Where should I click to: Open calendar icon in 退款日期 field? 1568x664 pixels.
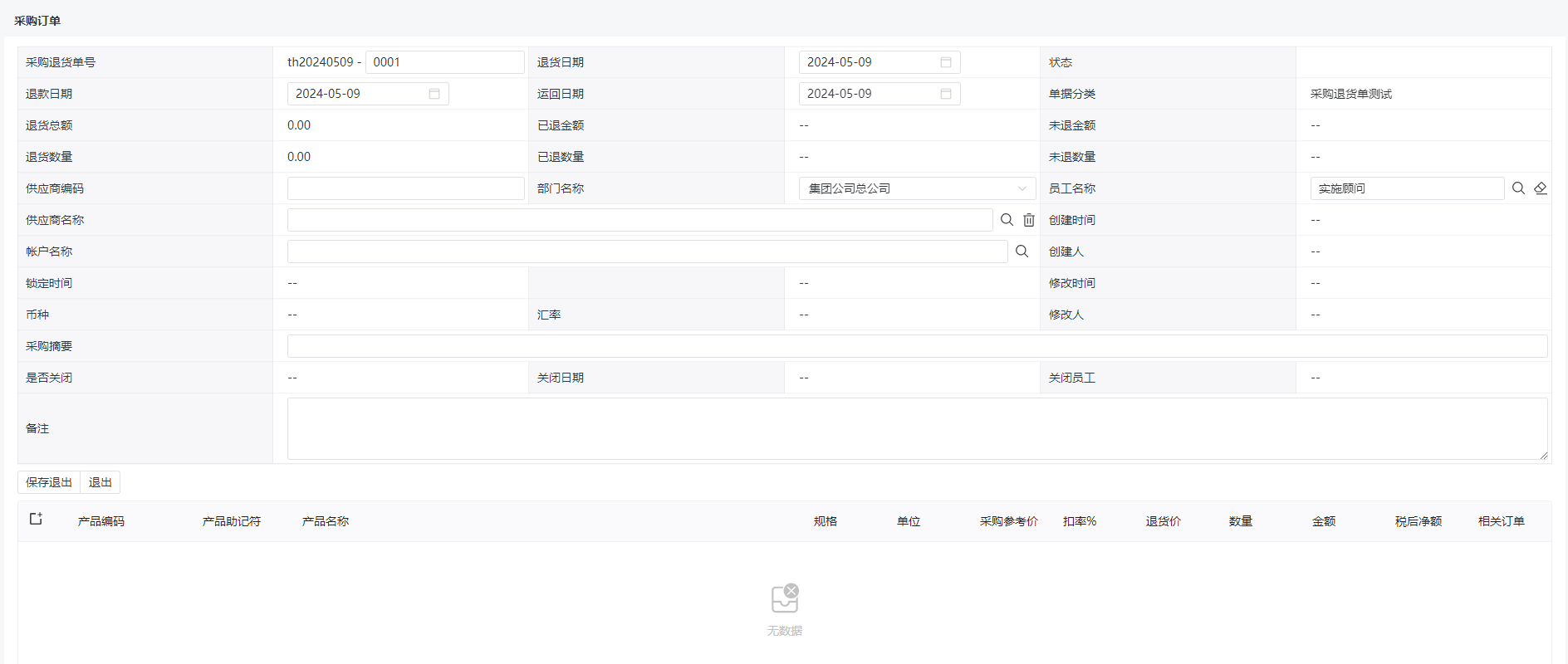tap(434, 94)
